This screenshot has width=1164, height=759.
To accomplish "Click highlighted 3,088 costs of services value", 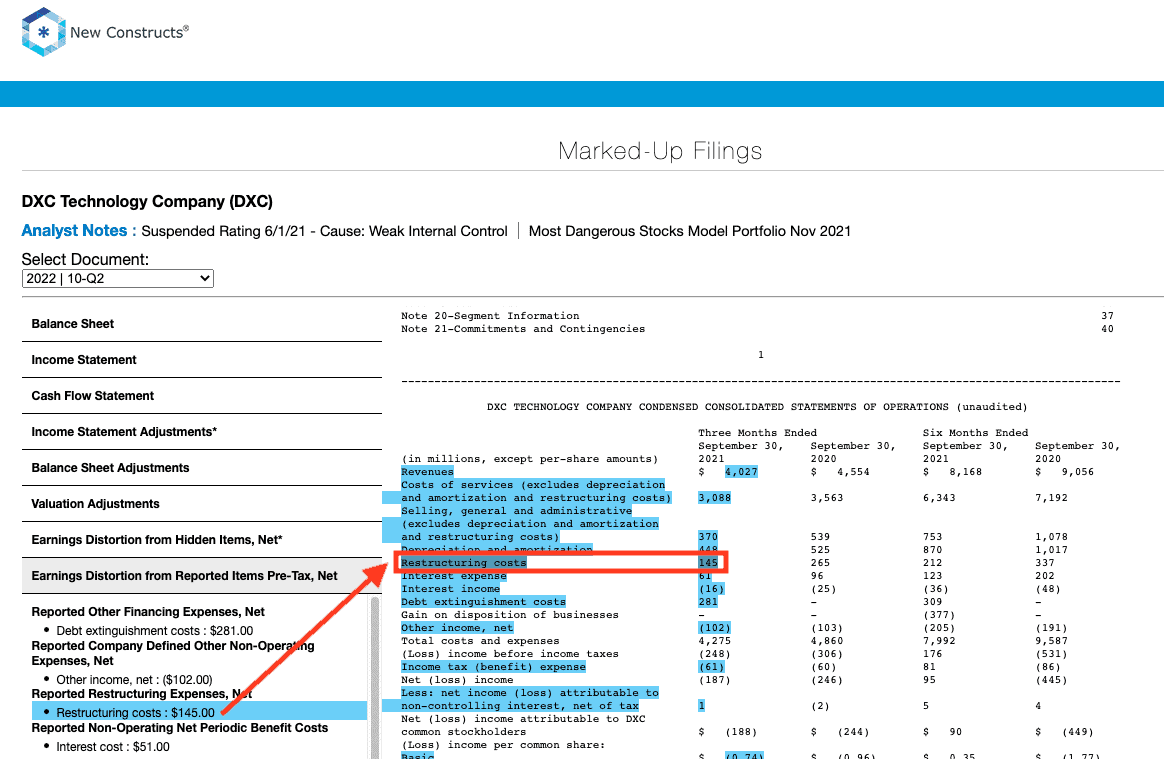I will [x=714, y=498].
